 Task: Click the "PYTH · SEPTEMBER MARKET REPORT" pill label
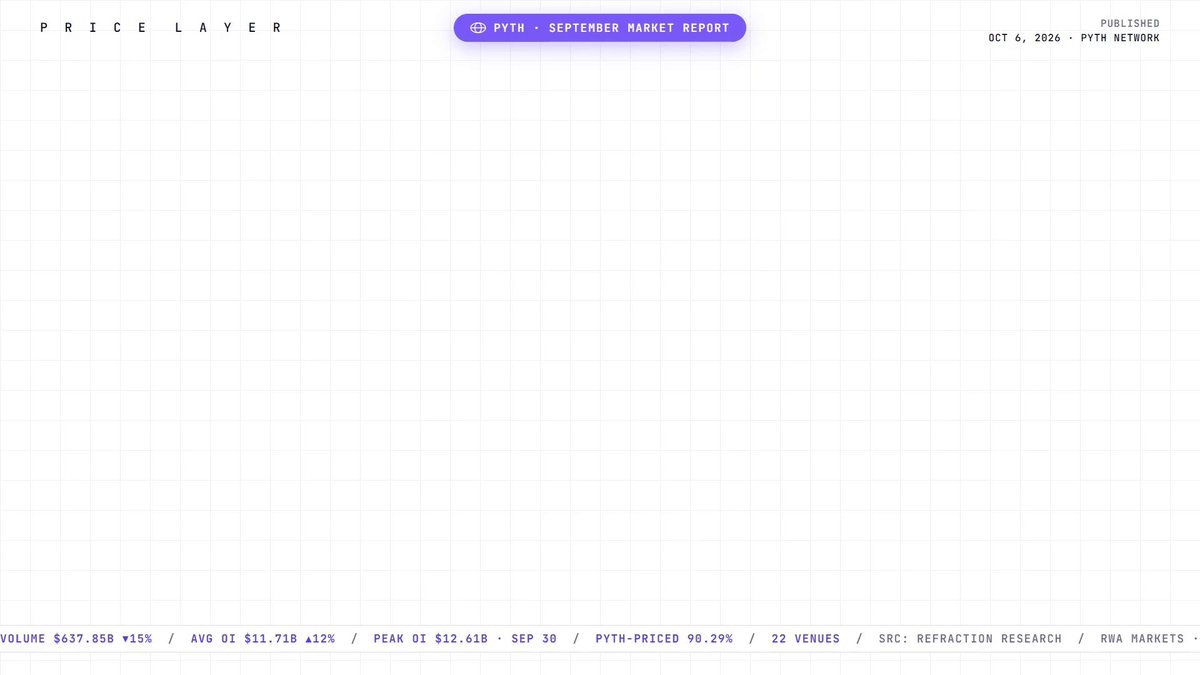612,28
